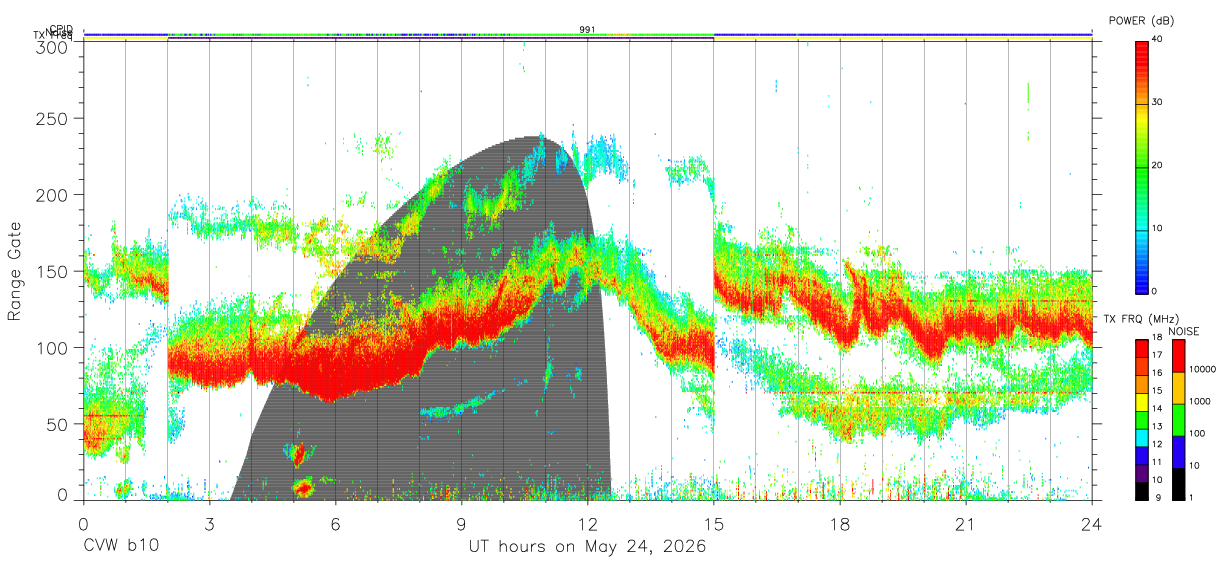
Task: Click UT hour 6 on time axis
Action: click(x=335, y=524)
